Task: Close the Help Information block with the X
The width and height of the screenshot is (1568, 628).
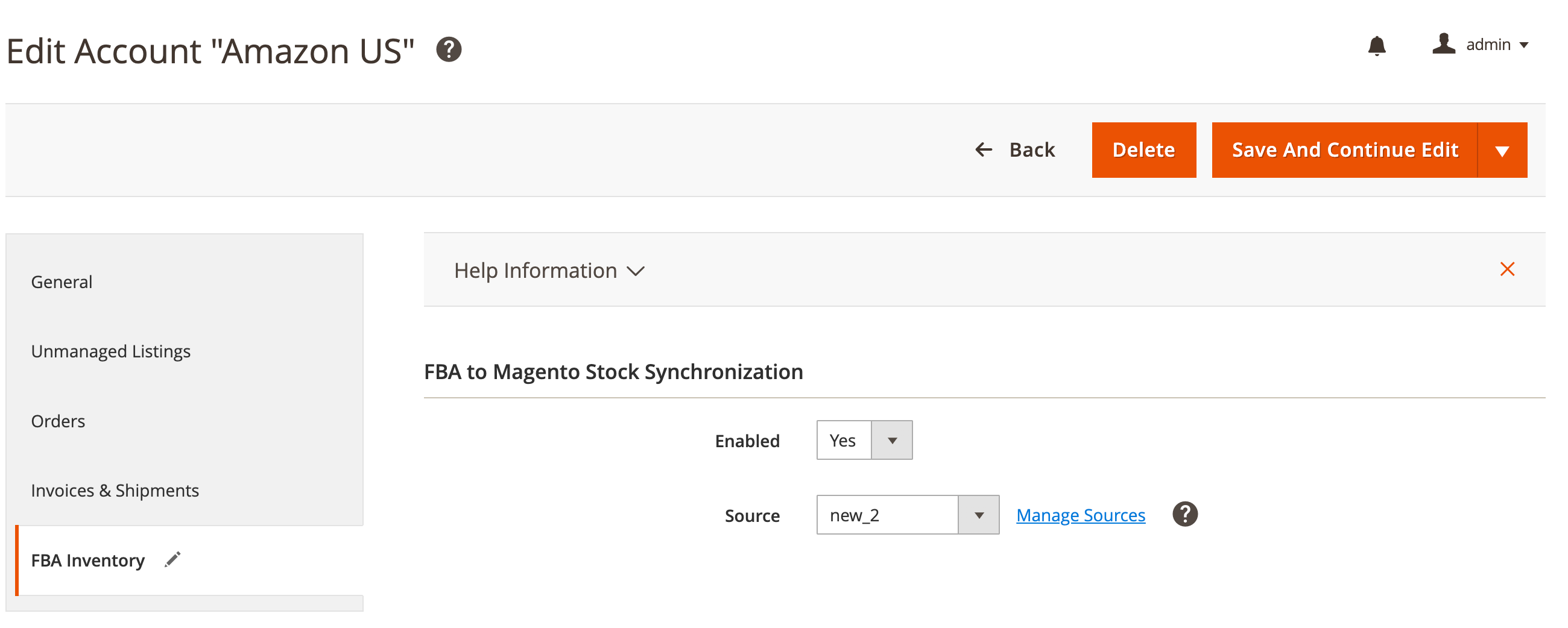Action: tap(1506, 269)
